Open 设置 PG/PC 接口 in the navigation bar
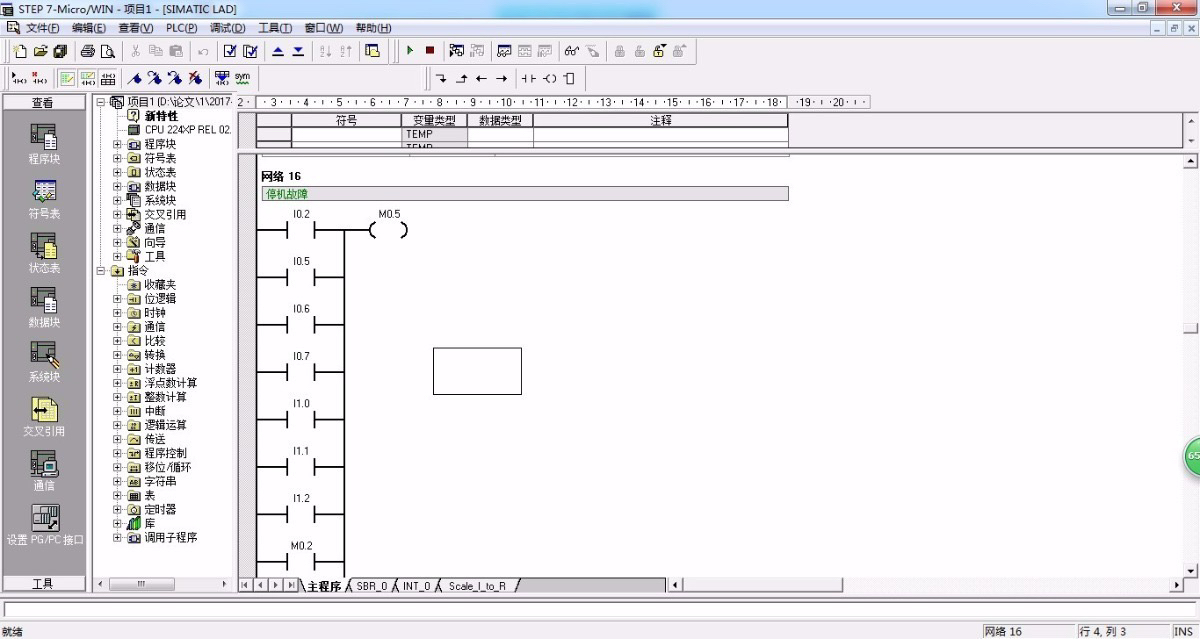The height and width of the screenshot is (639, 1200). (44, 524)
